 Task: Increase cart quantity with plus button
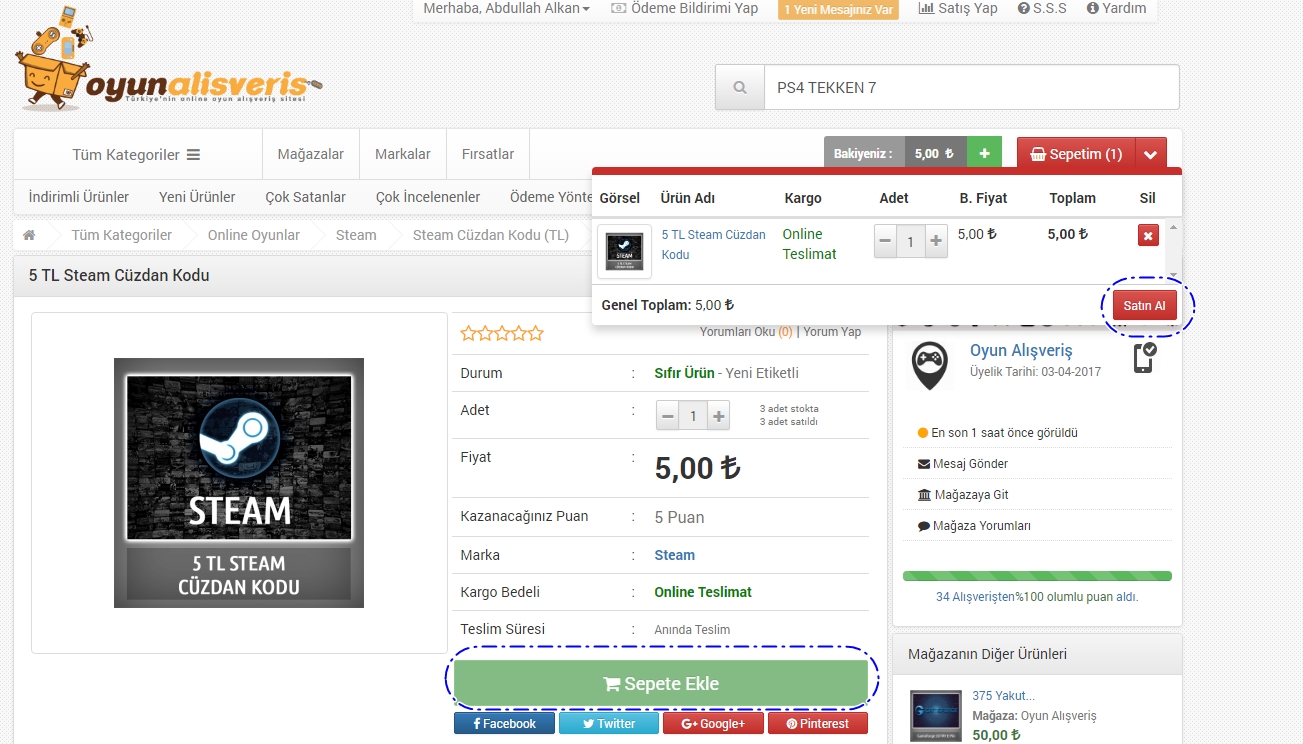936,241
